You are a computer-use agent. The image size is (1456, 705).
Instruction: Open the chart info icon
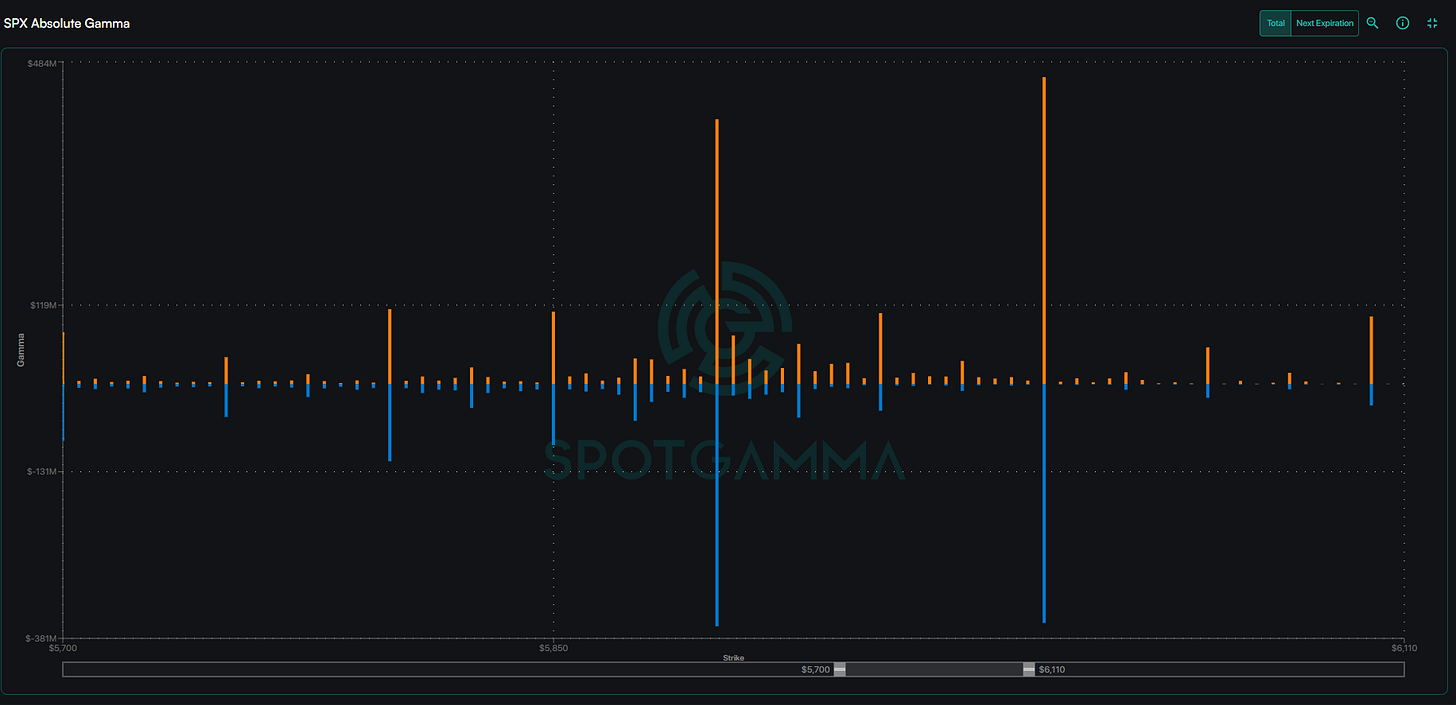point(1402,23)
